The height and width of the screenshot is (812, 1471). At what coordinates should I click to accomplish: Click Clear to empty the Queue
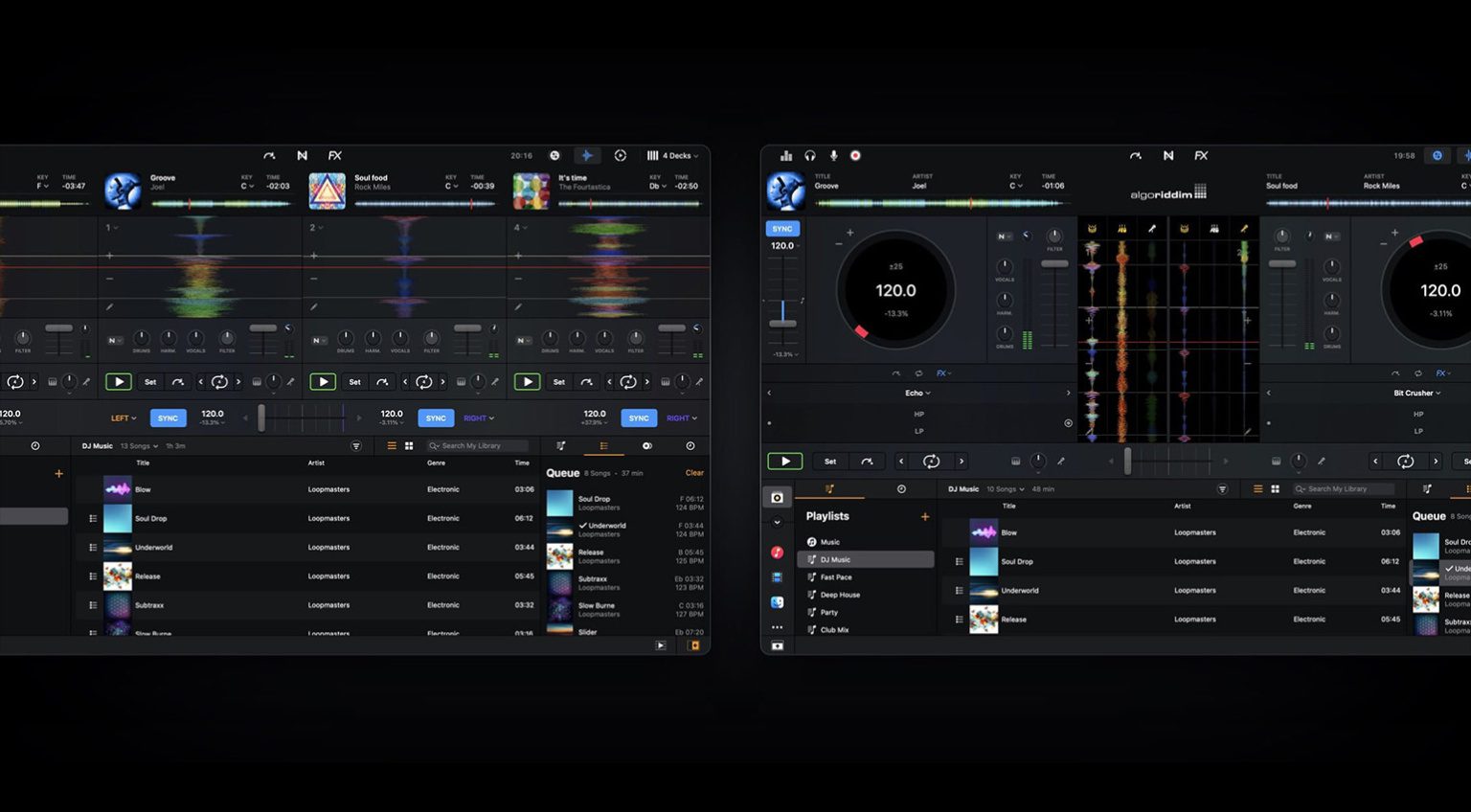[x=693, y=472]
